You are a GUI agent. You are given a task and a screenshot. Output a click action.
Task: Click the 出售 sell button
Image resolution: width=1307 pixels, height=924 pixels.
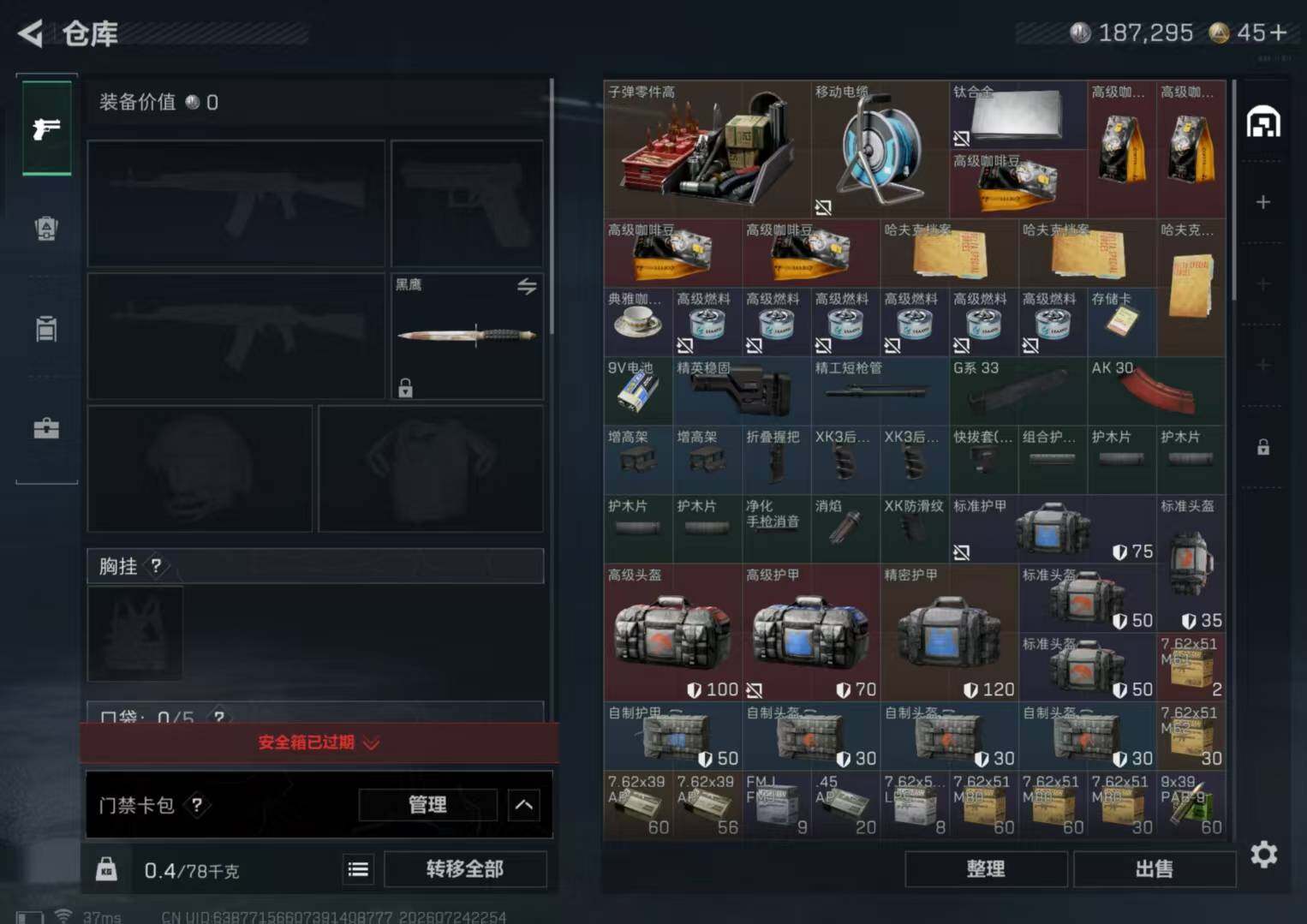(x=1154, y=869)
